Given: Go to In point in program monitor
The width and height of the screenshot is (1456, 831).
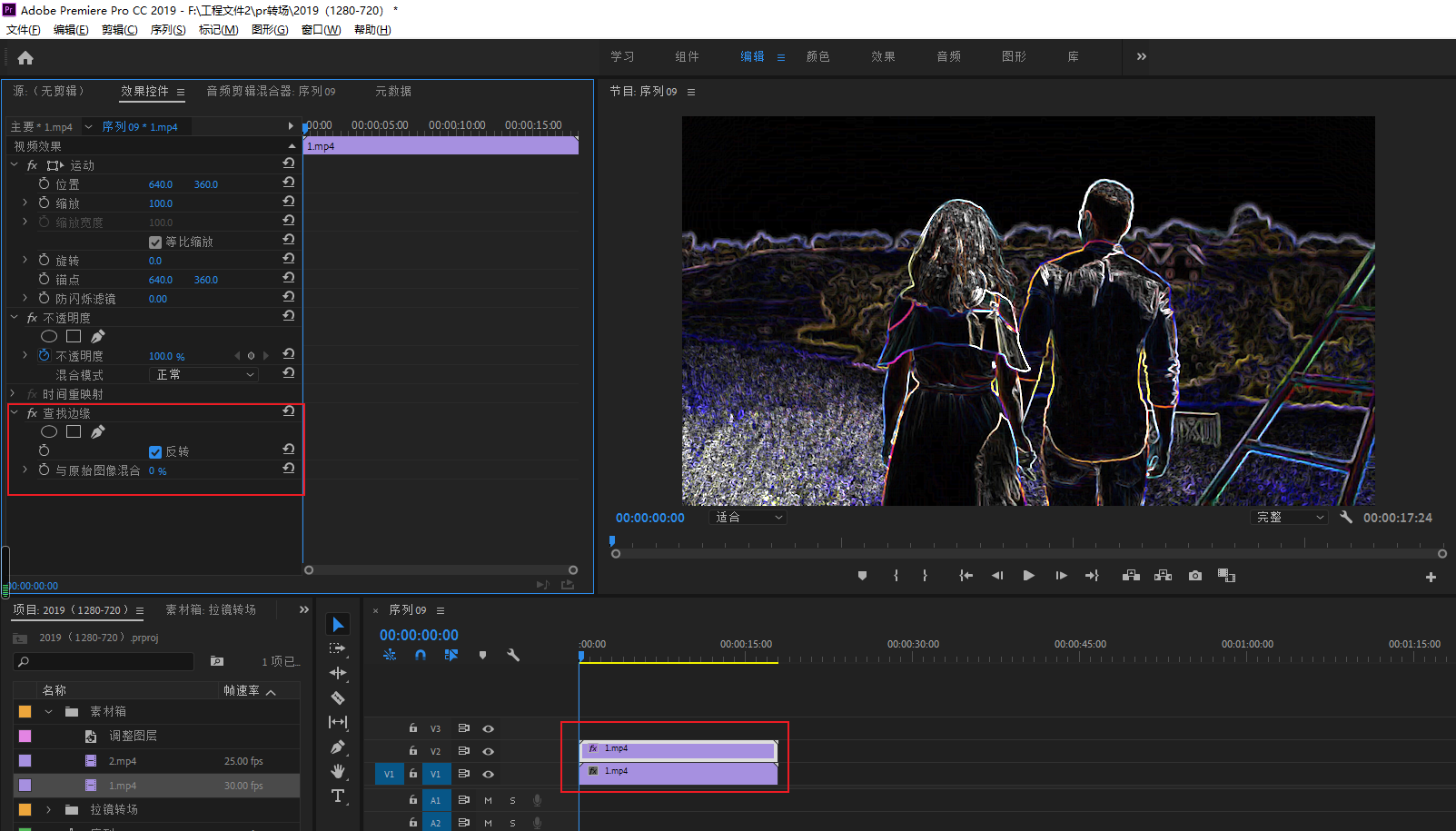Looking at the screenshot, I should [966, 576].
